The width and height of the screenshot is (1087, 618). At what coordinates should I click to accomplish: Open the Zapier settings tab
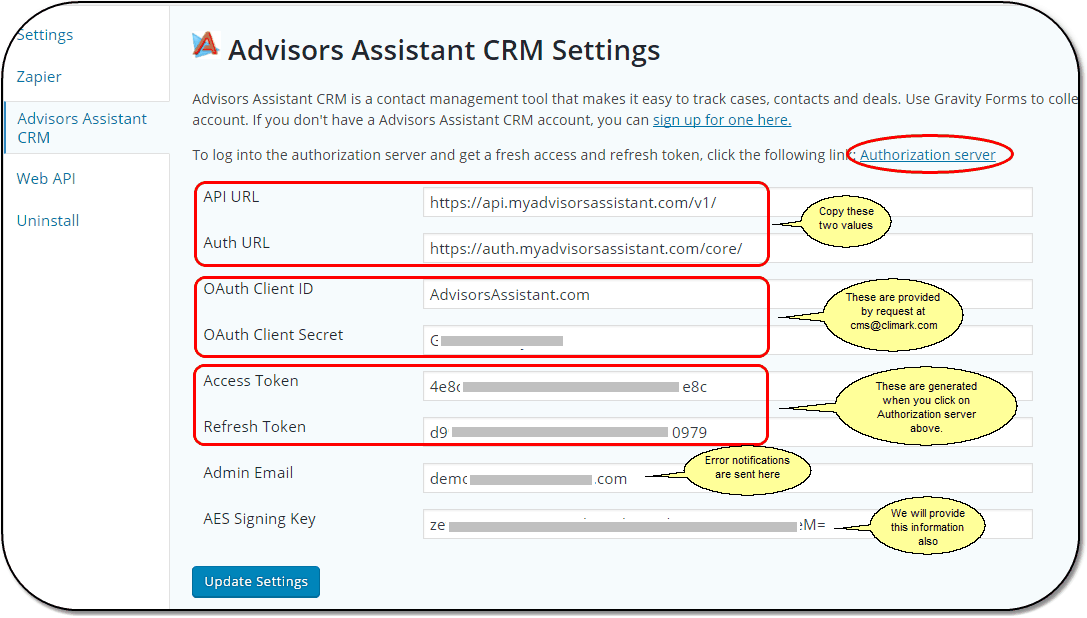(39, 77)
